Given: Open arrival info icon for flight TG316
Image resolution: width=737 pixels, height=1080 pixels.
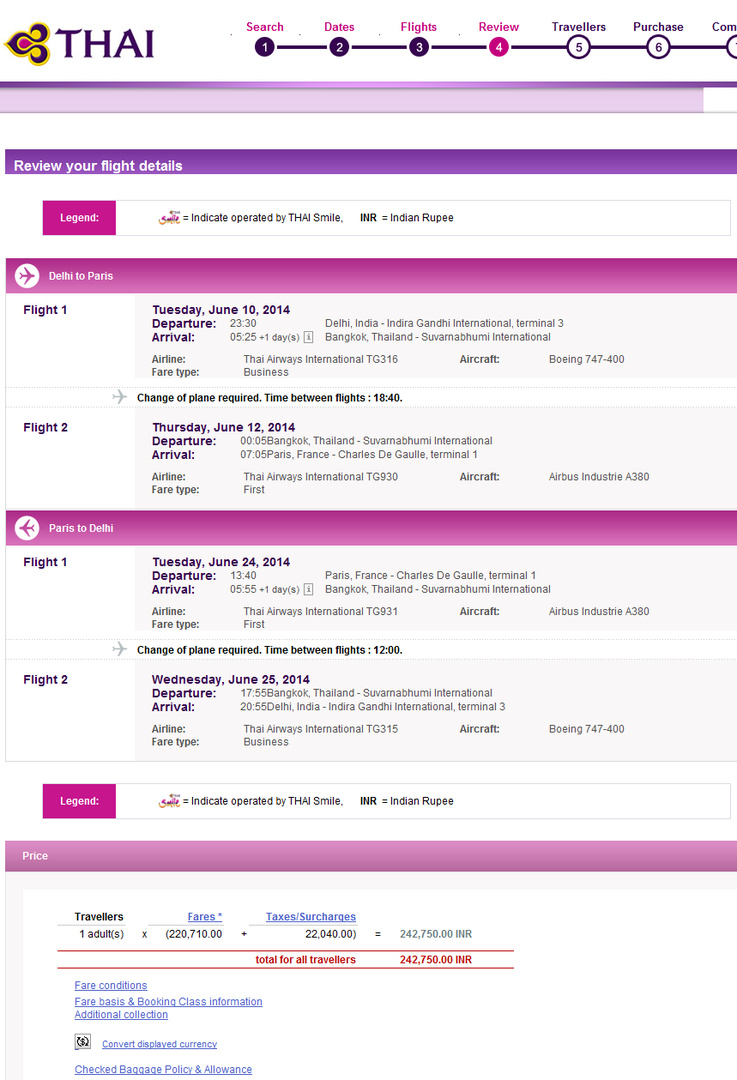Looking at the screenshot, I should tap(309, 337).
